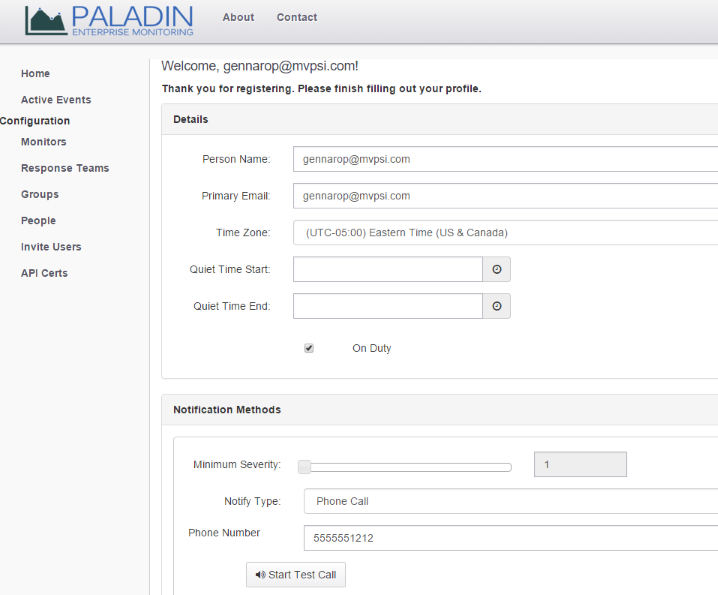The image size is (718, 595).
Task: Open clock picker for Quiet Time End
Action: [496, 306]
